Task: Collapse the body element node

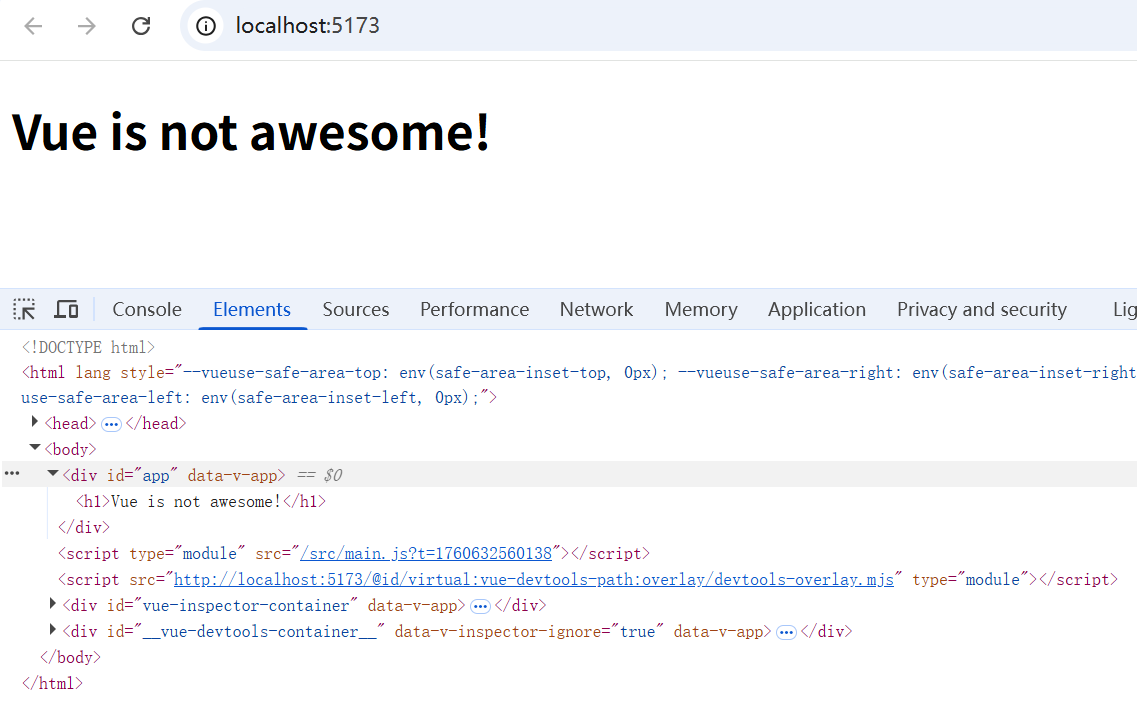Action: [34, 447]
